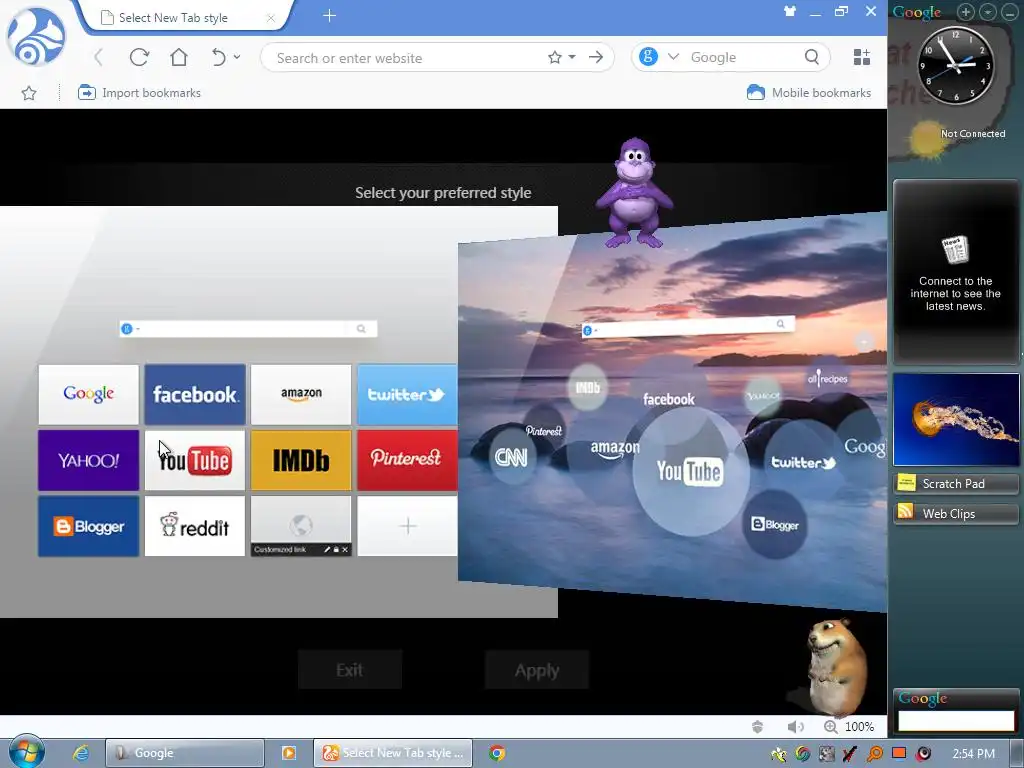Open the skin shirt icon in title bar
Screen dimensions: 1024x768
click(x=790, y=11)
